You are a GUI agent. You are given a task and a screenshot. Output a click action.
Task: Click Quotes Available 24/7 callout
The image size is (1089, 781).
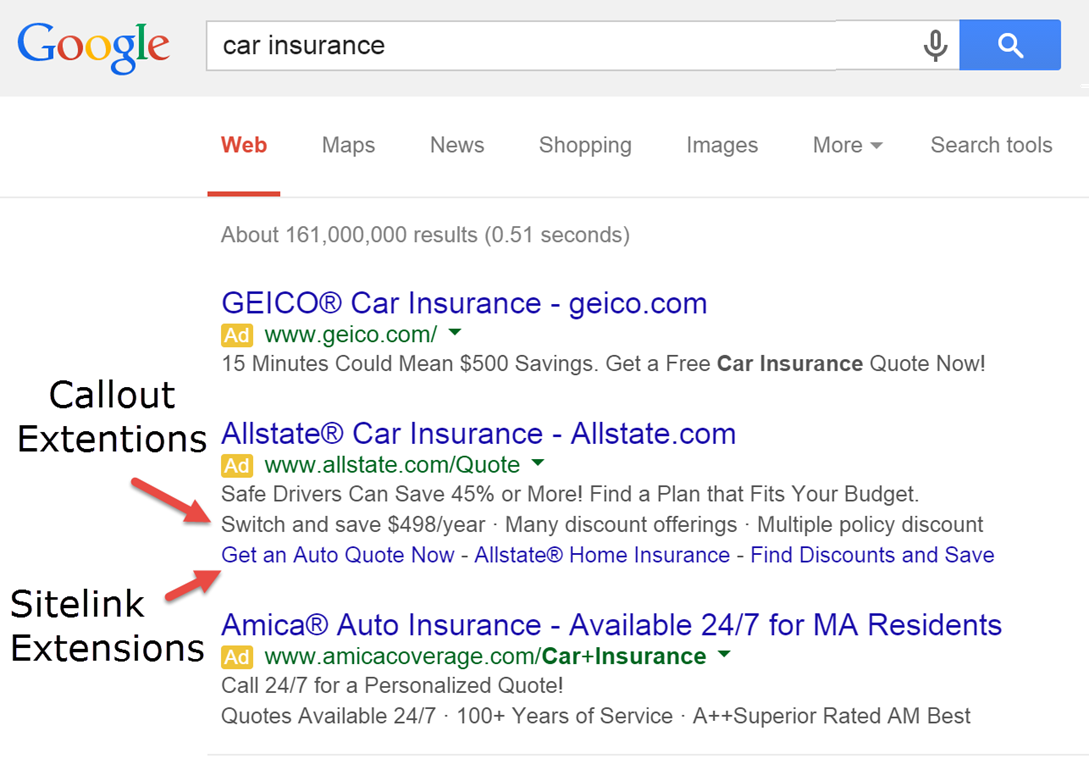pos(329,716)
